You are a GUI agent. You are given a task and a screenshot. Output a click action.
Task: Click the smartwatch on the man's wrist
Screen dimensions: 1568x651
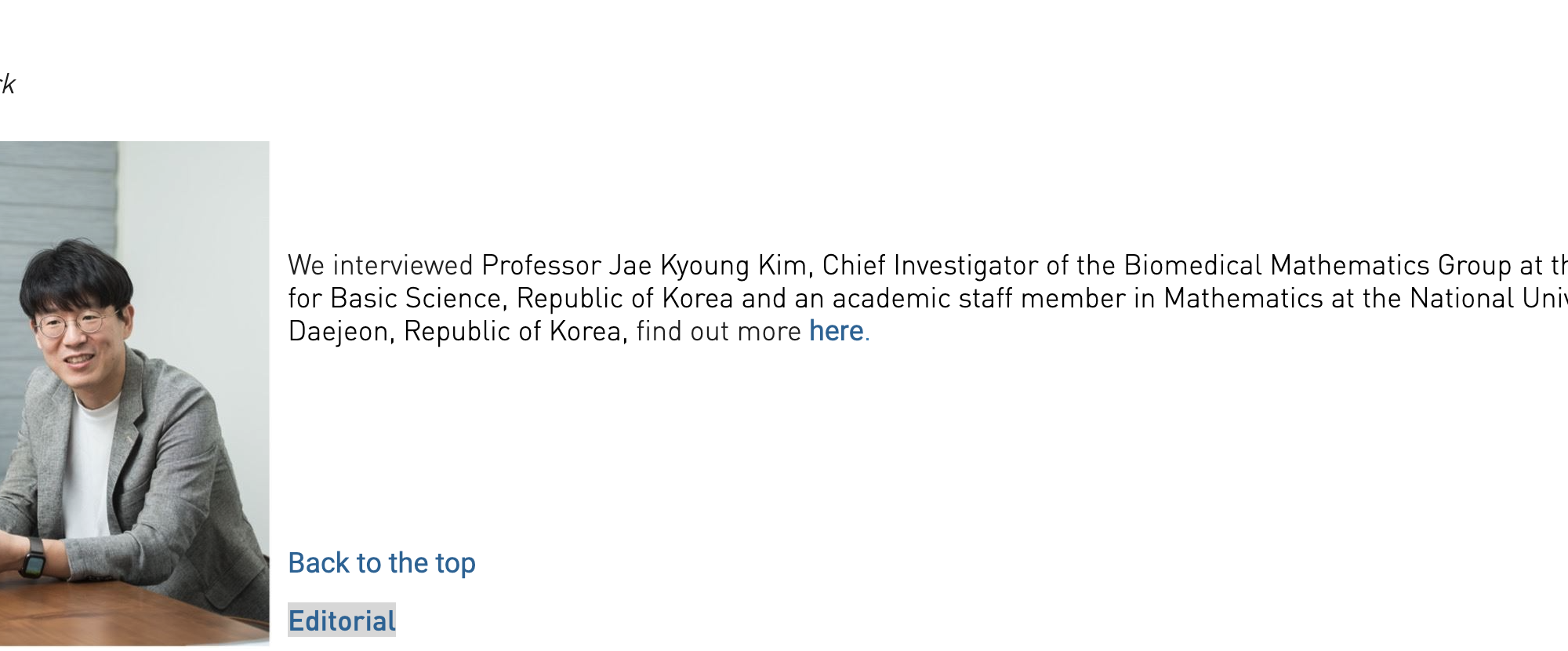(33, 558)
